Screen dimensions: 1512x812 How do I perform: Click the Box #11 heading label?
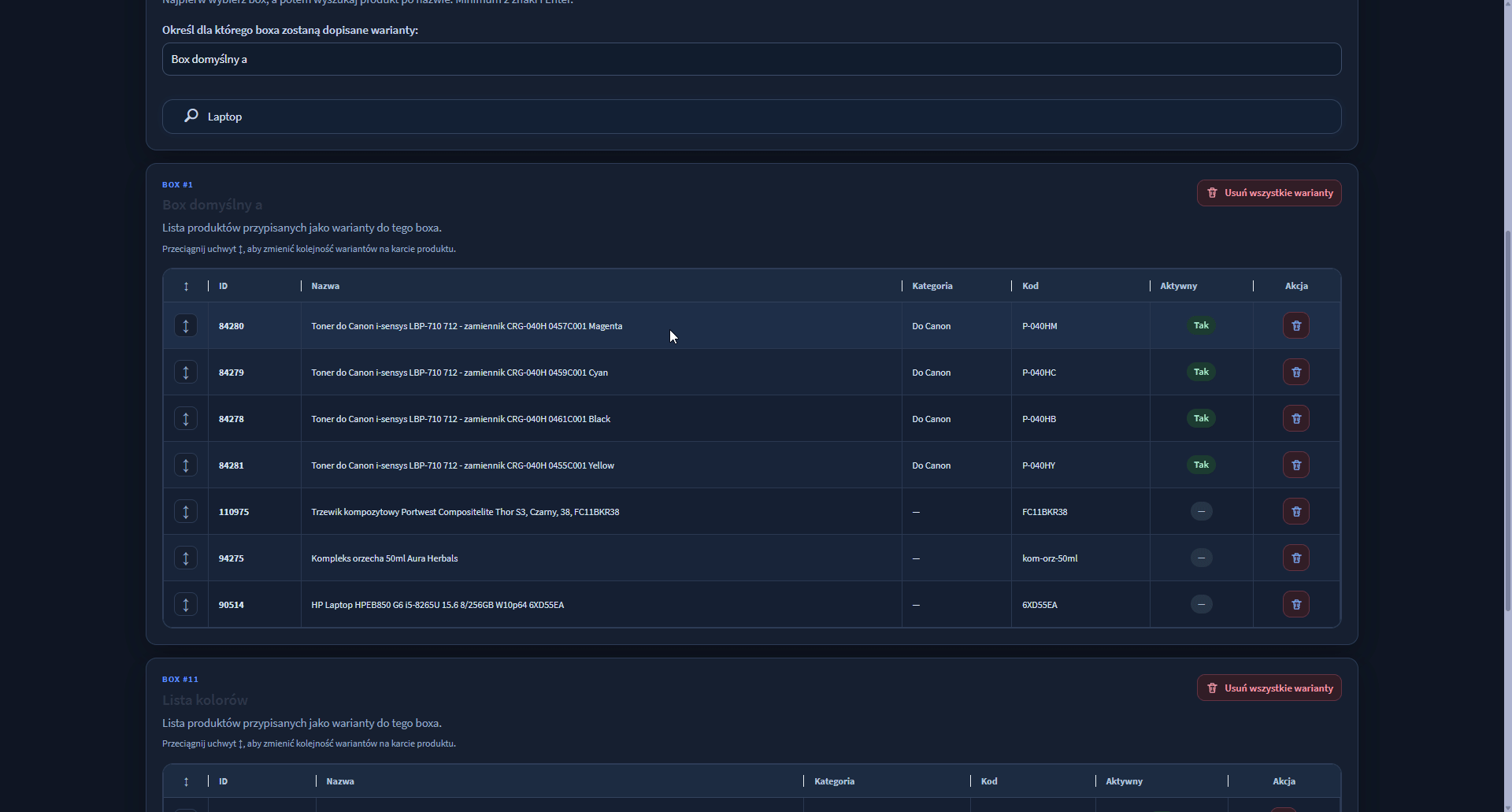180,679
